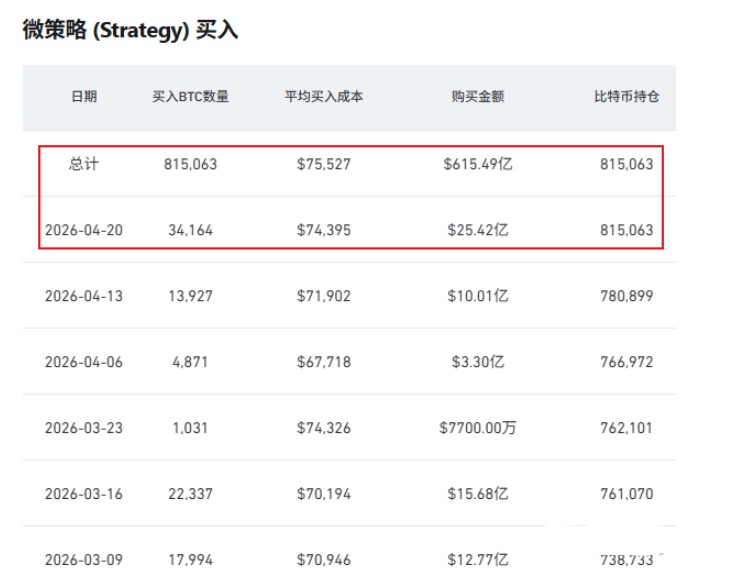Viewport: 748px width, 586px height.
Task: Select the $615.49亿 total purchase amount
Action: tap(478, 164)
